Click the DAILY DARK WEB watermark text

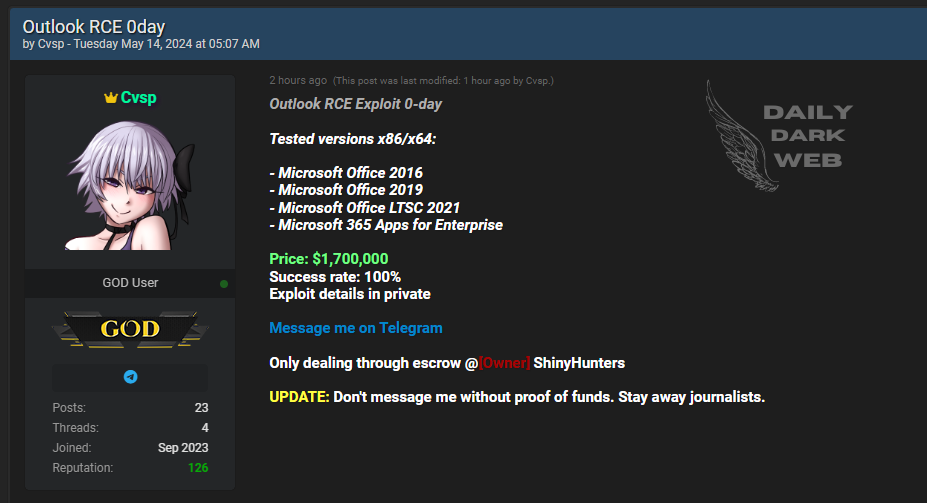pyautogui.click(x=808, y=136)
